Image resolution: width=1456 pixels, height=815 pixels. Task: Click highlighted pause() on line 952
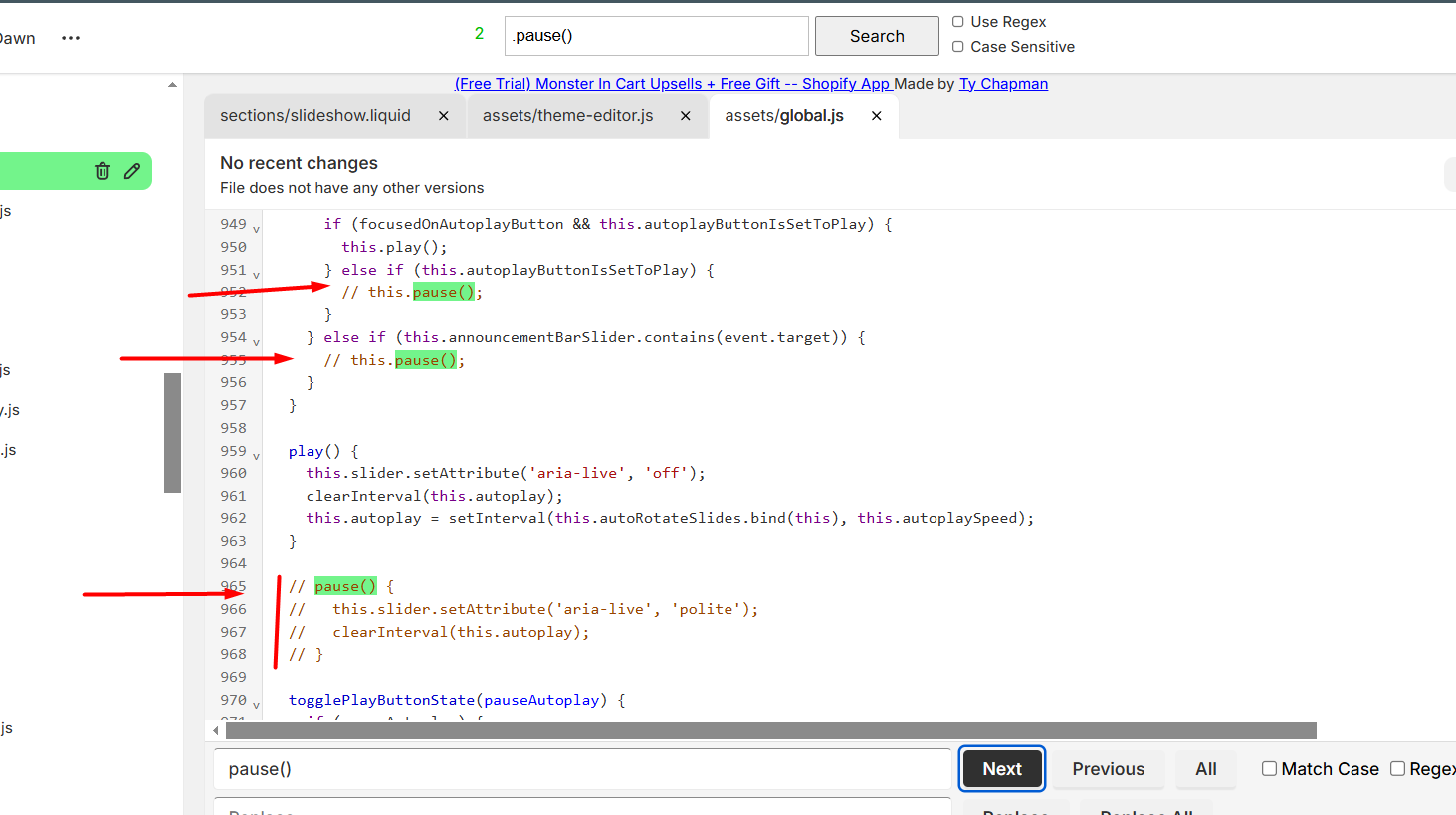444,292
